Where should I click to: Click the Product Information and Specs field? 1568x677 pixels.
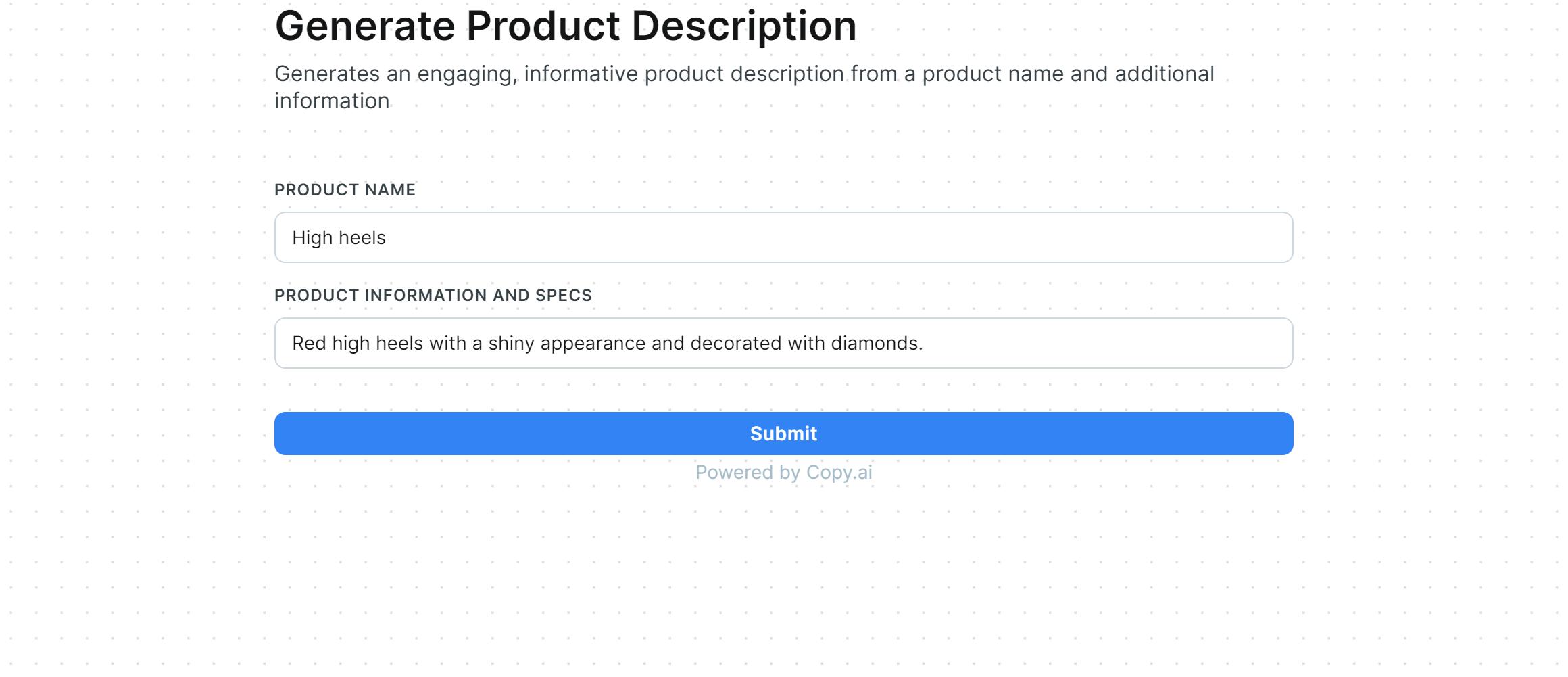click(x=783, y=343)
